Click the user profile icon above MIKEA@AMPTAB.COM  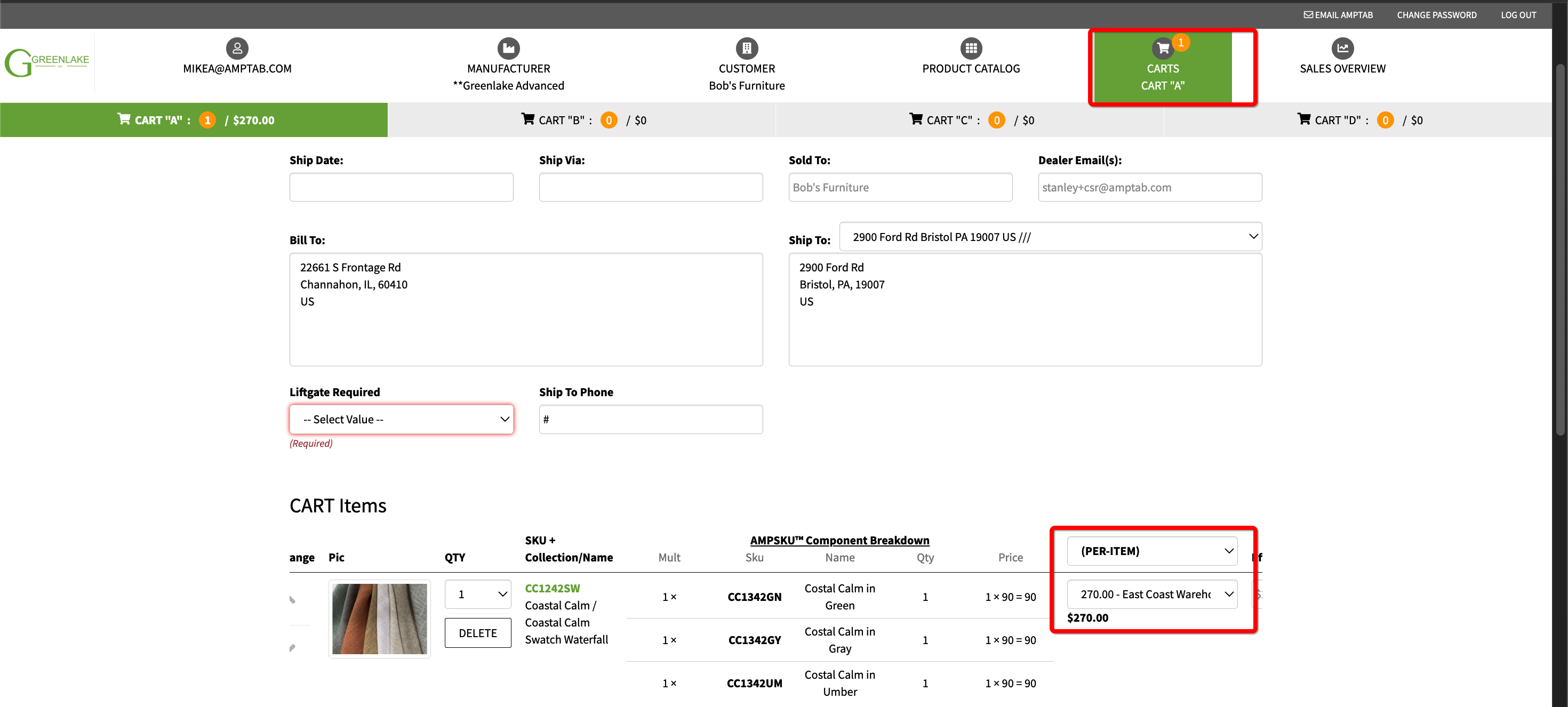click(237, 48)
